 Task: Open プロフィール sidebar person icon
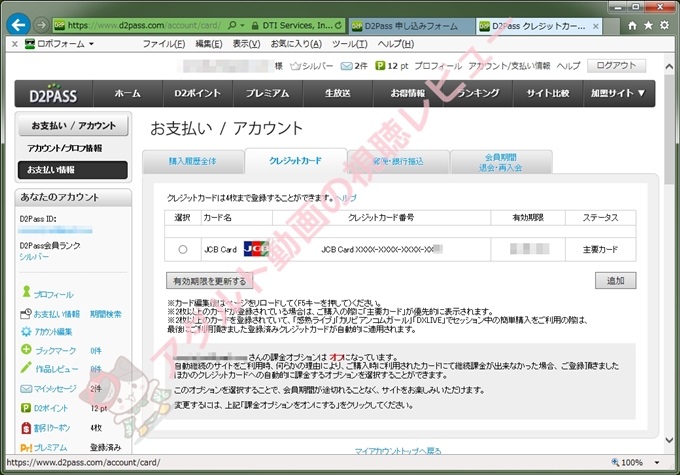(26, 292)
